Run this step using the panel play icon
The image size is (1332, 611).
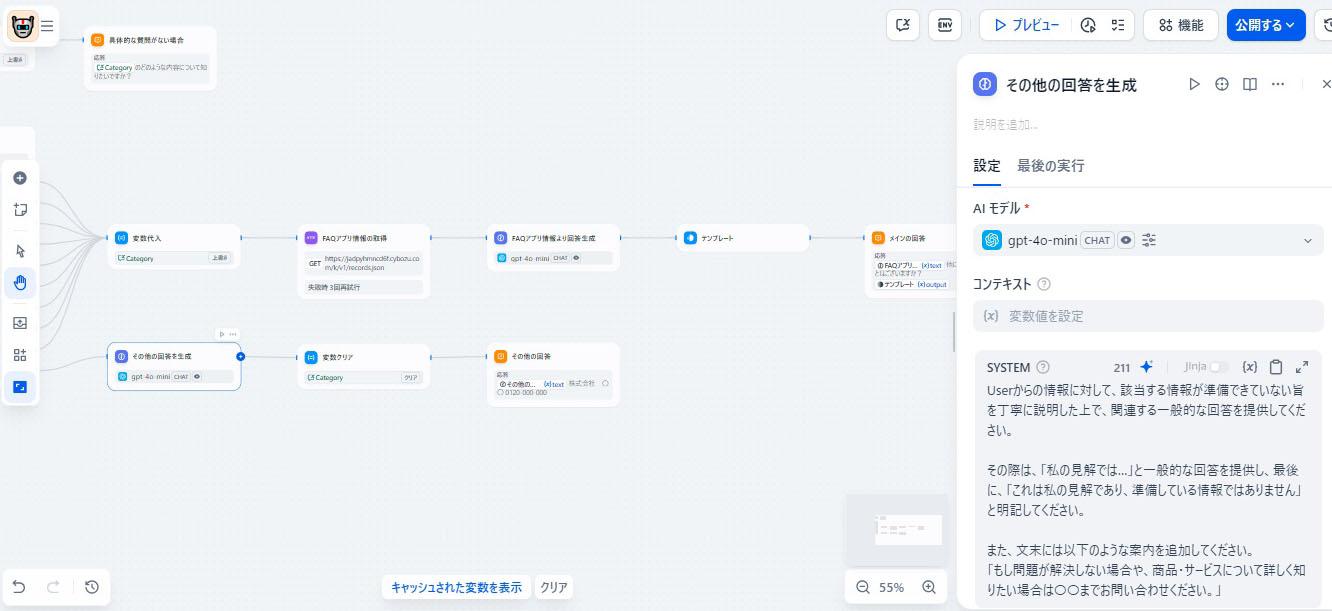pos(1194,85)
